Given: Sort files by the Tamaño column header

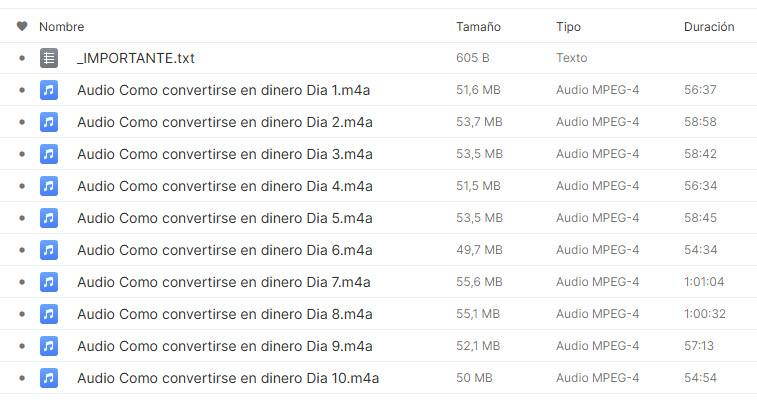Looking at the screenshot, I should point(478,27).
